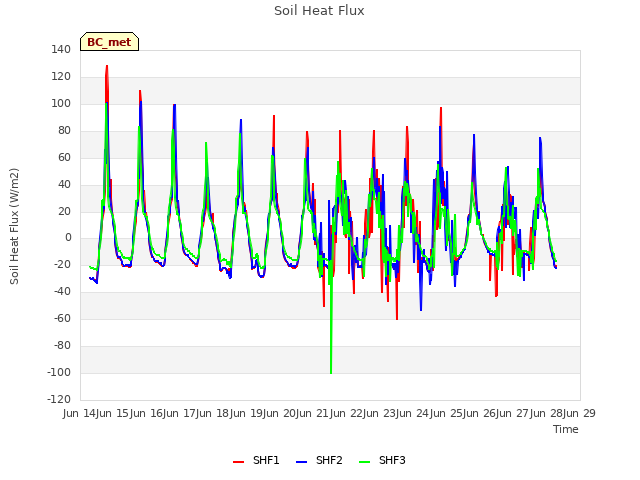Click the Jun 21 x-axis tick label
This screenshot has height=480, width=640.
click(314, 413)
